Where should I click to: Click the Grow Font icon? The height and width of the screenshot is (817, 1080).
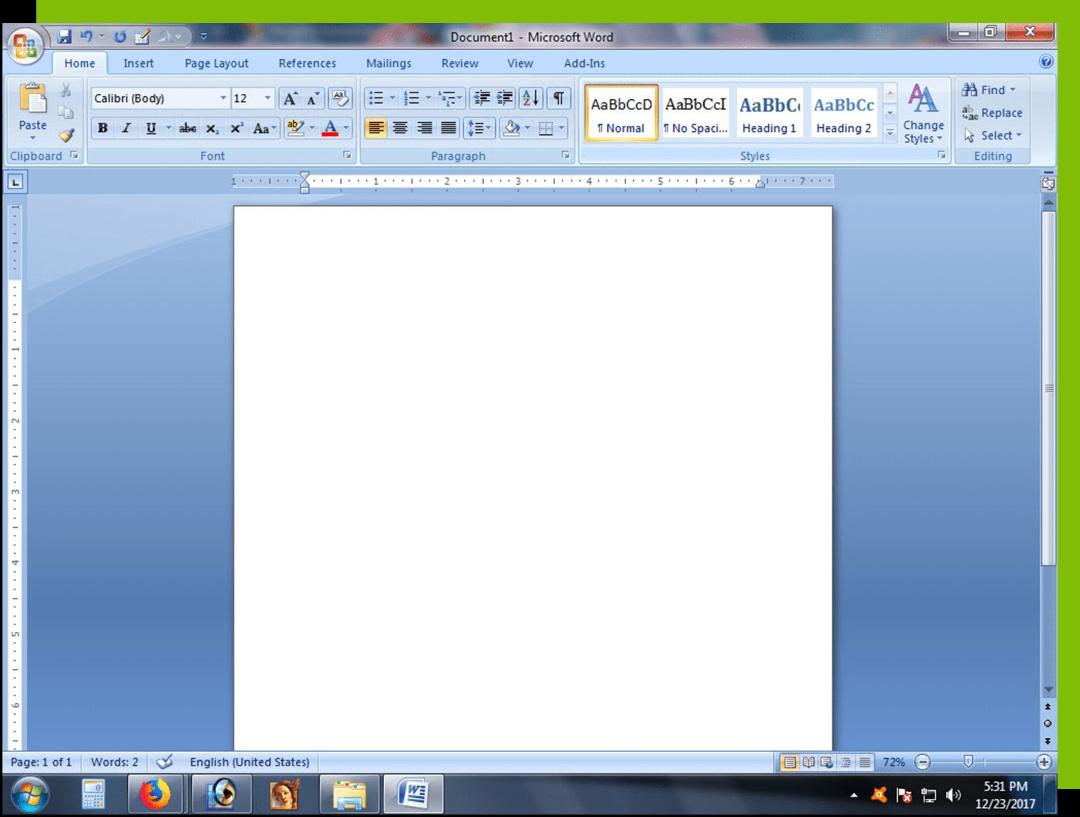[290, 99]
